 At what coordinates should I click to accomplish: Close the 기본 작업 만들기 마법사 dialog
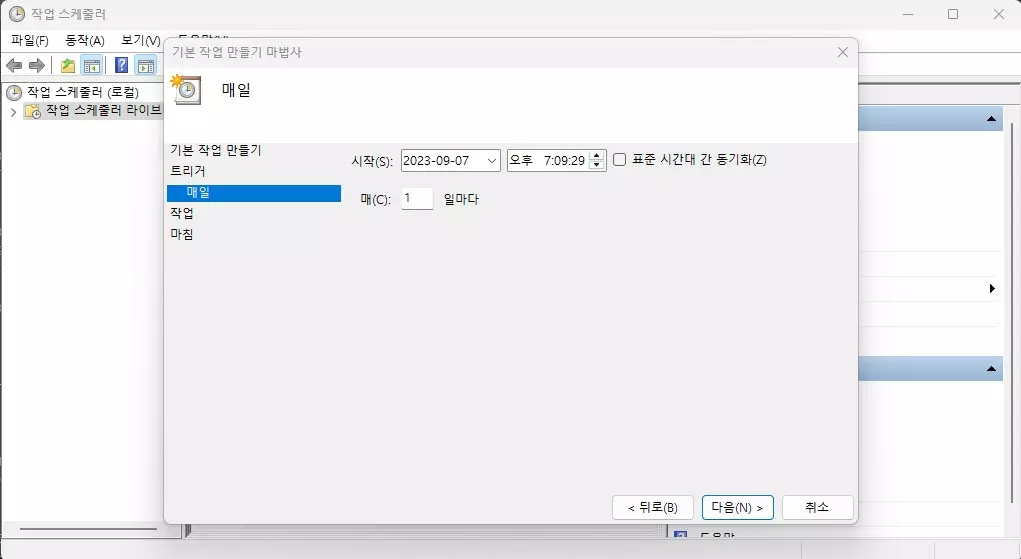pos(843,52)
